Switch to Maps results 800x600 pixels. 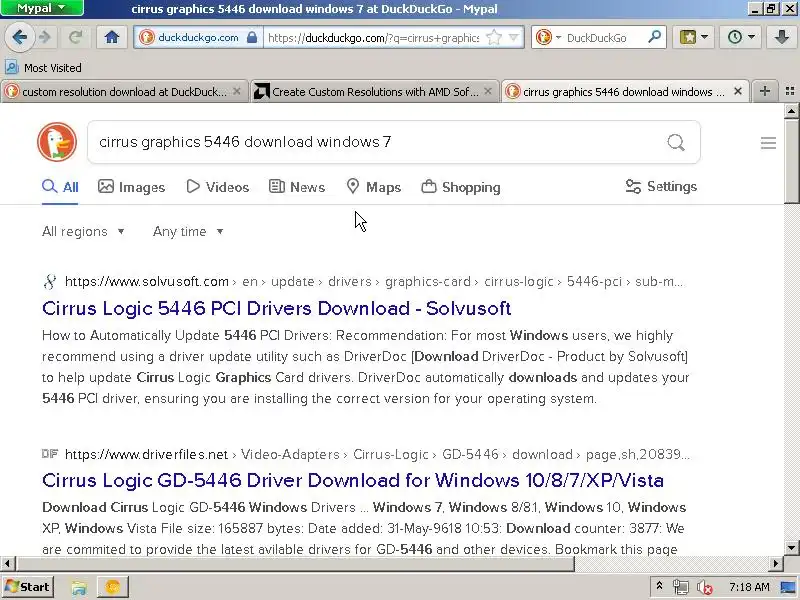click(373, 187)
